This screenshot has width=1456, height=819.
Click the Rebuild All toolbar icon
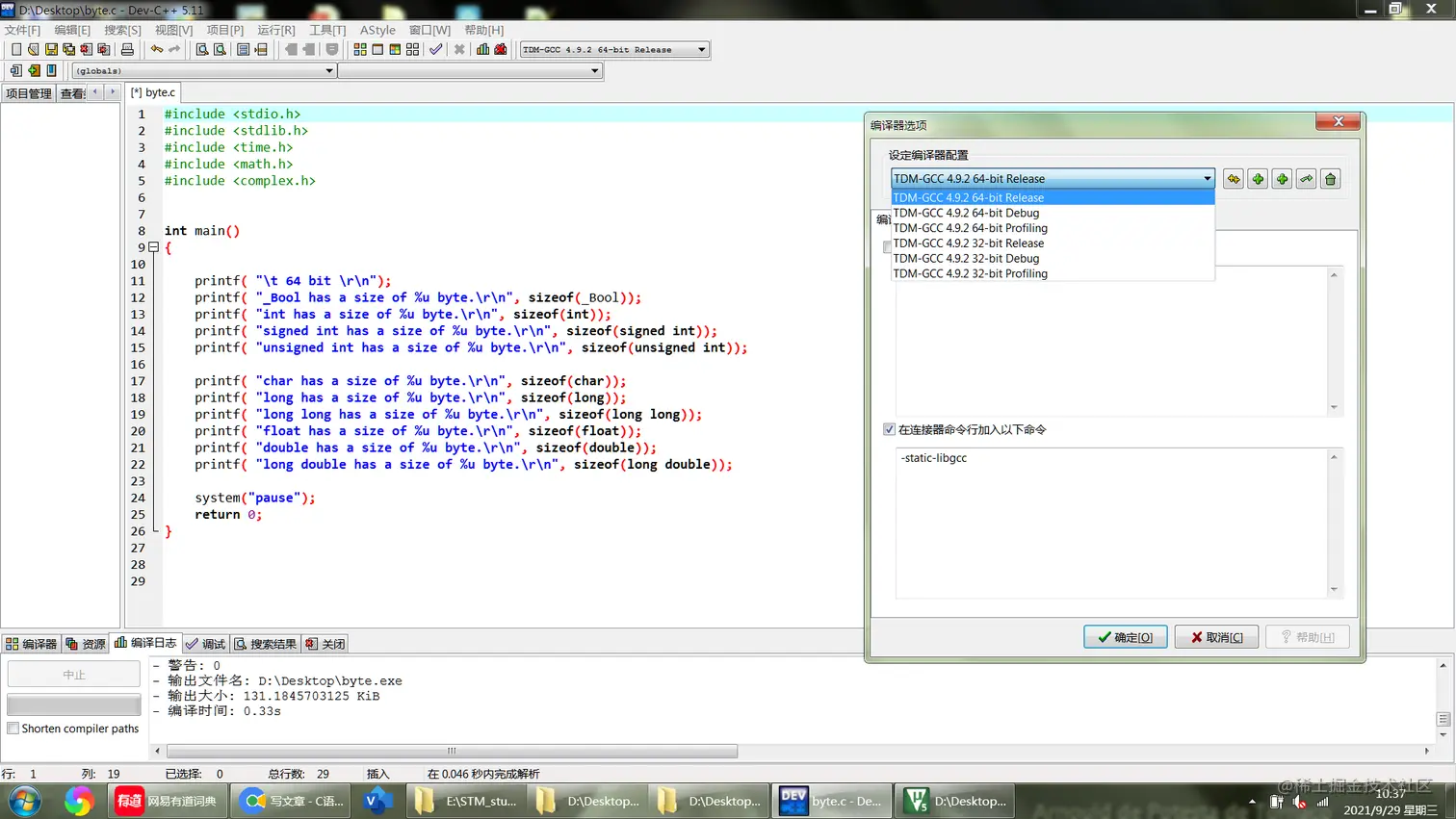click(413, 50)
